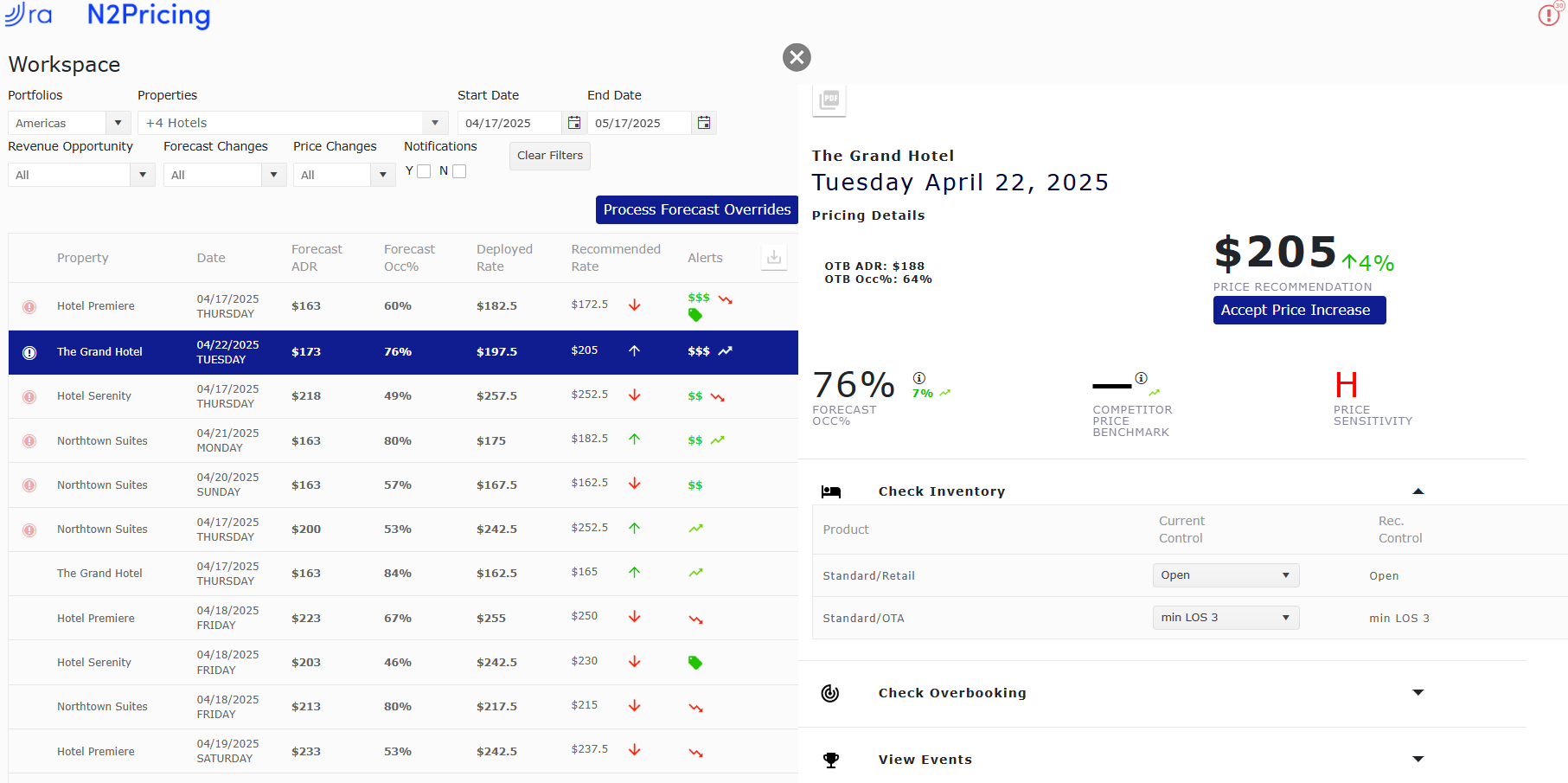Click the trophy icon beside View Events

831,760
